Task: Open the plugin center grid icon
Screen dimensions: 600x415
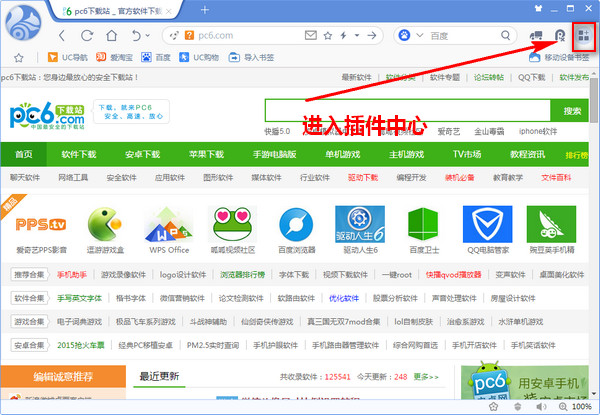Action: [584, 36]
